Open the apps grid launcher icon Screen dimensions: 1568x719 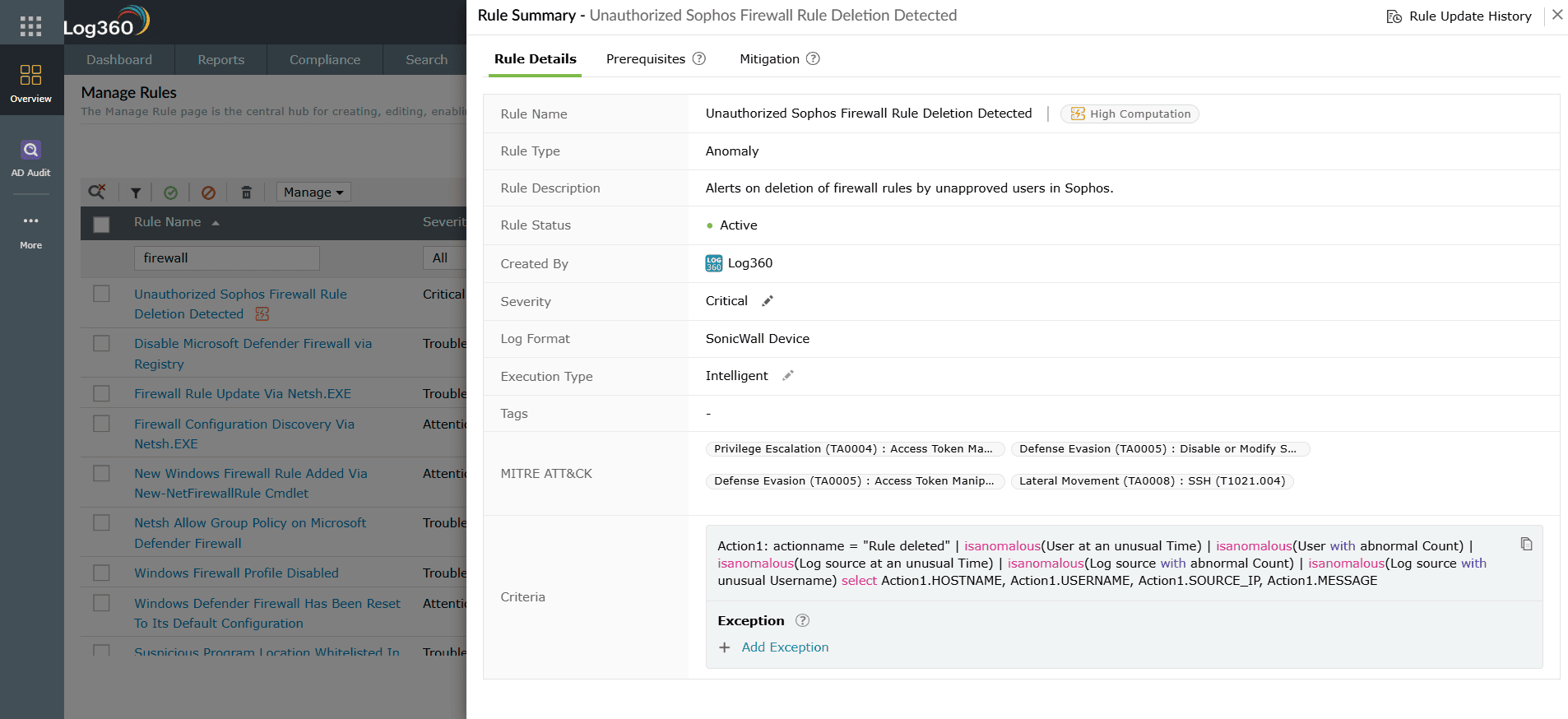tap(30, 26)
